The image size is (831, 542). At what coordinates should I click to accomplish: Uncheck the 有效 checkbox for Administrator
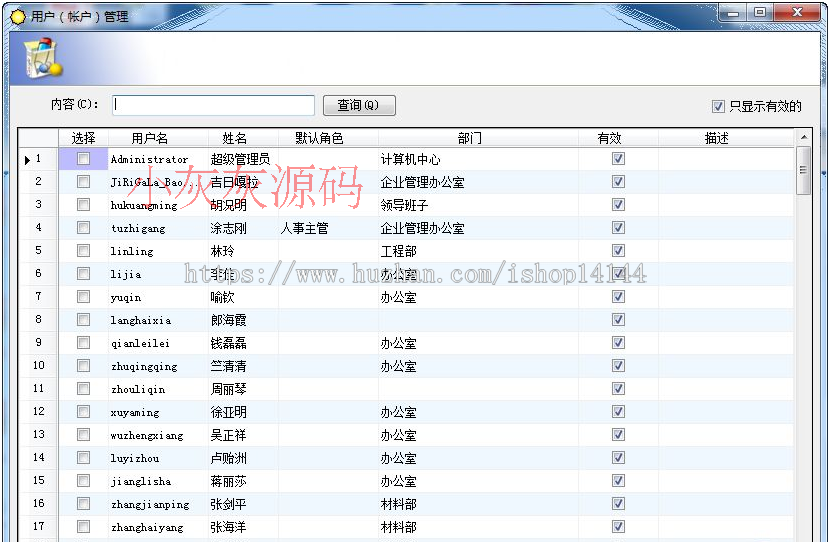tap(618, 158)
